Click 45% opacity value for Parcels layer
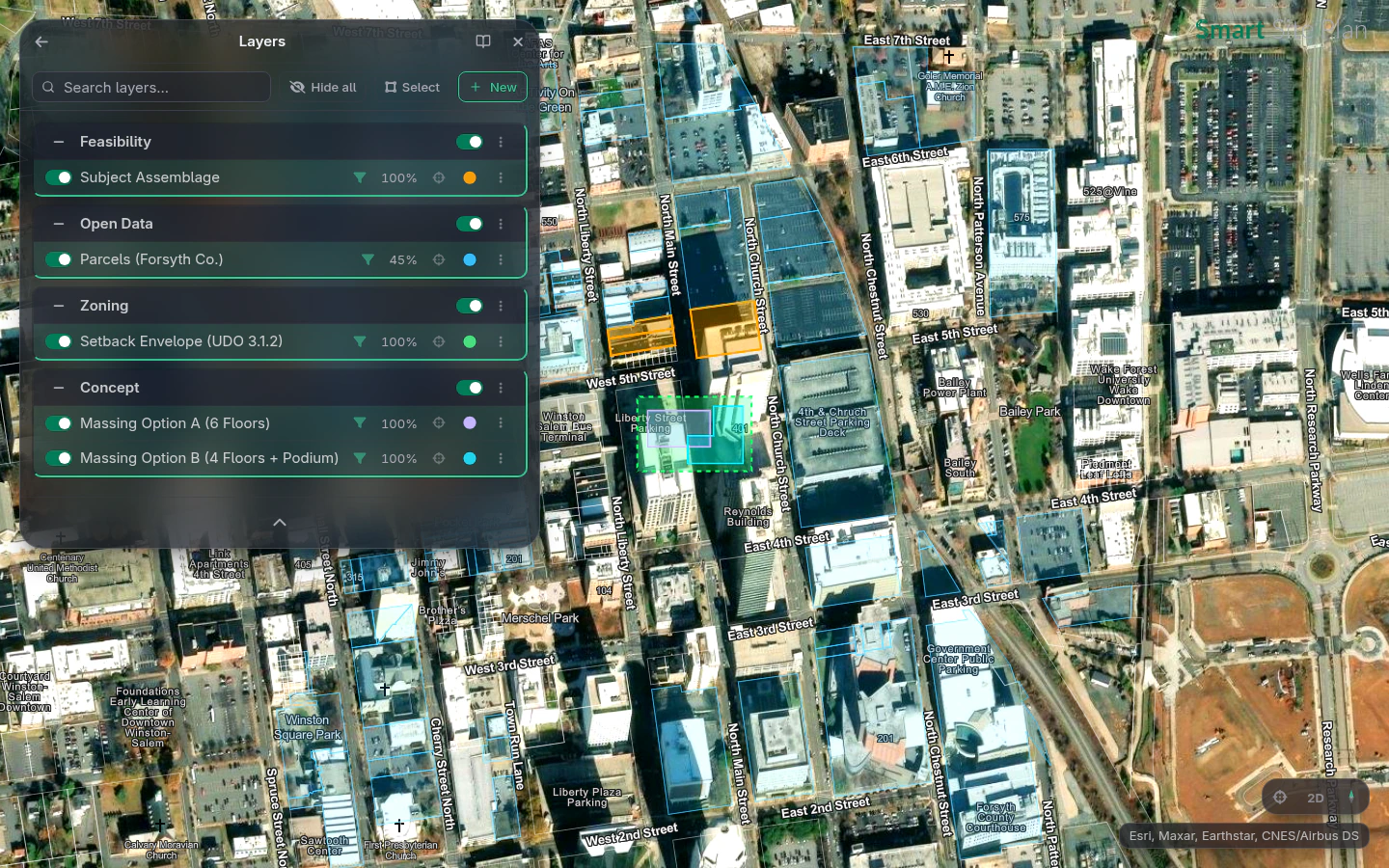The image size is (1389, 868). point(403,260)
